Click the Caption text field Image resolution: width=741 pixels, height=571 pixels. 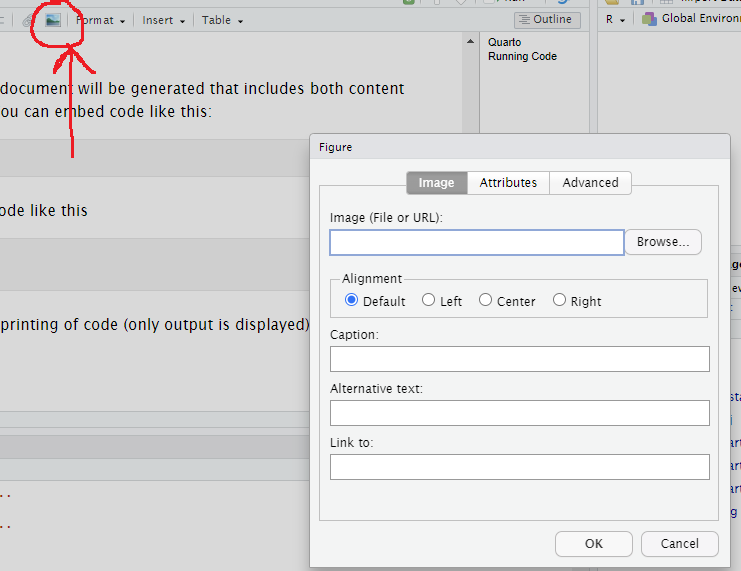[519, 359]
